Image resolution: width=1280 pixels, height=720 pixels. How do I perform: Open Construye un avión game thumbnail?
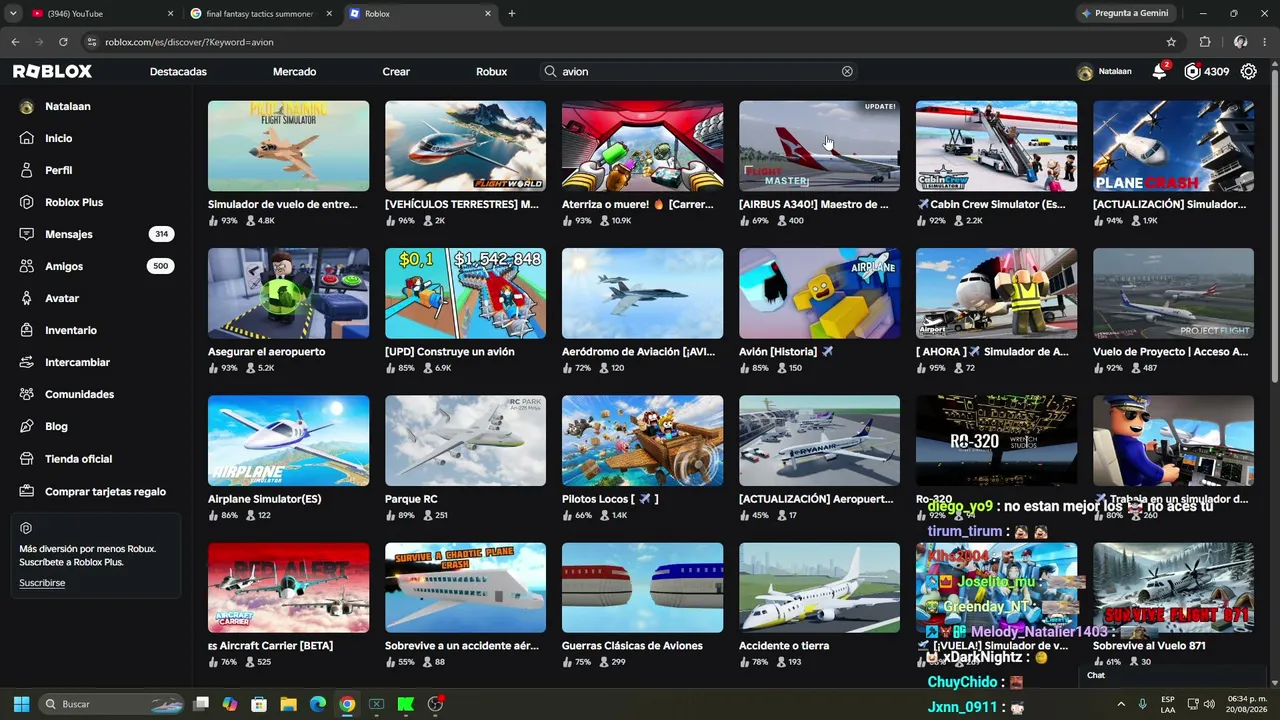(465, 293)
